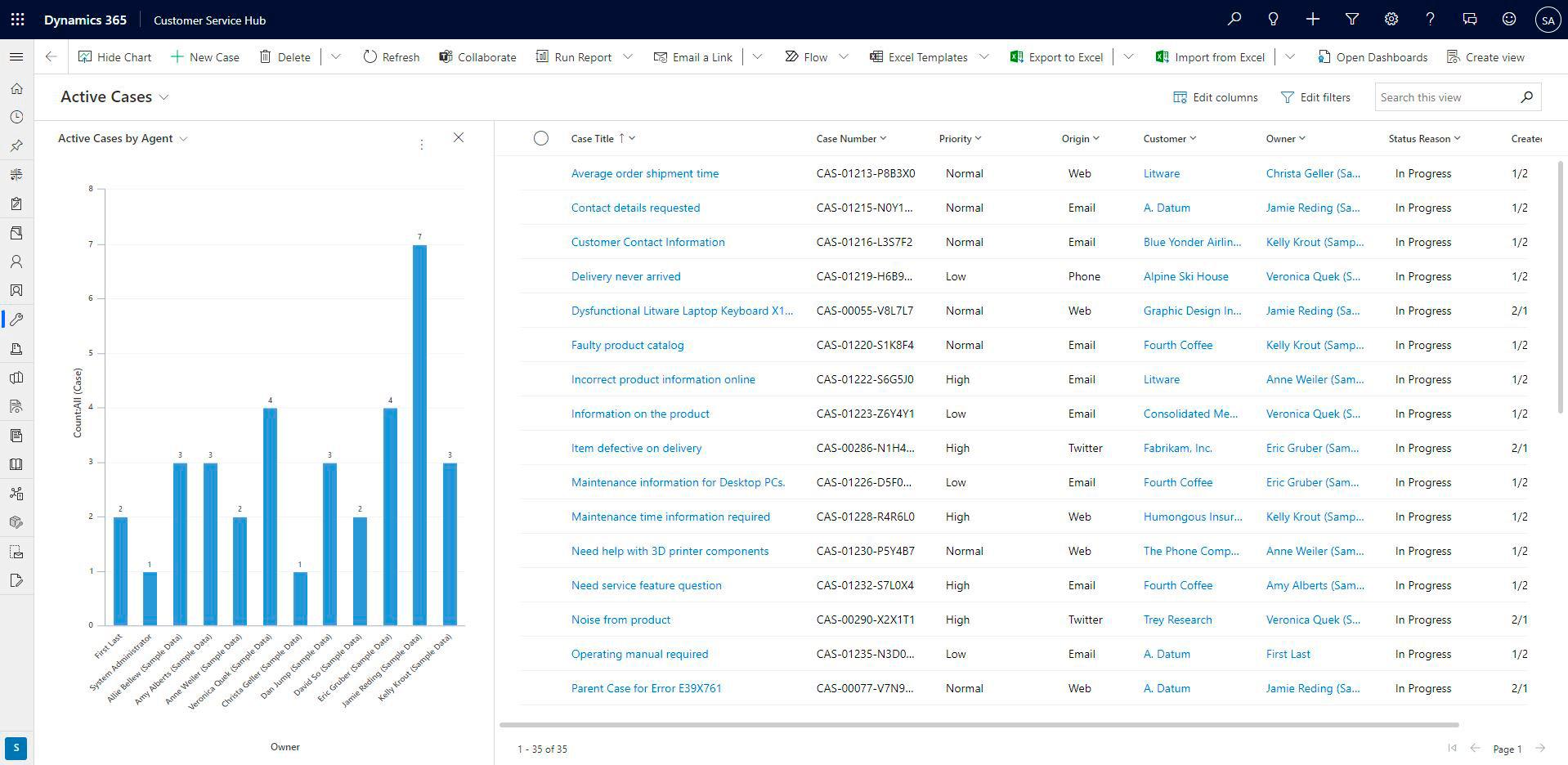Click Email a Link button
1568x765 pixels.
(x=693, y=56)
